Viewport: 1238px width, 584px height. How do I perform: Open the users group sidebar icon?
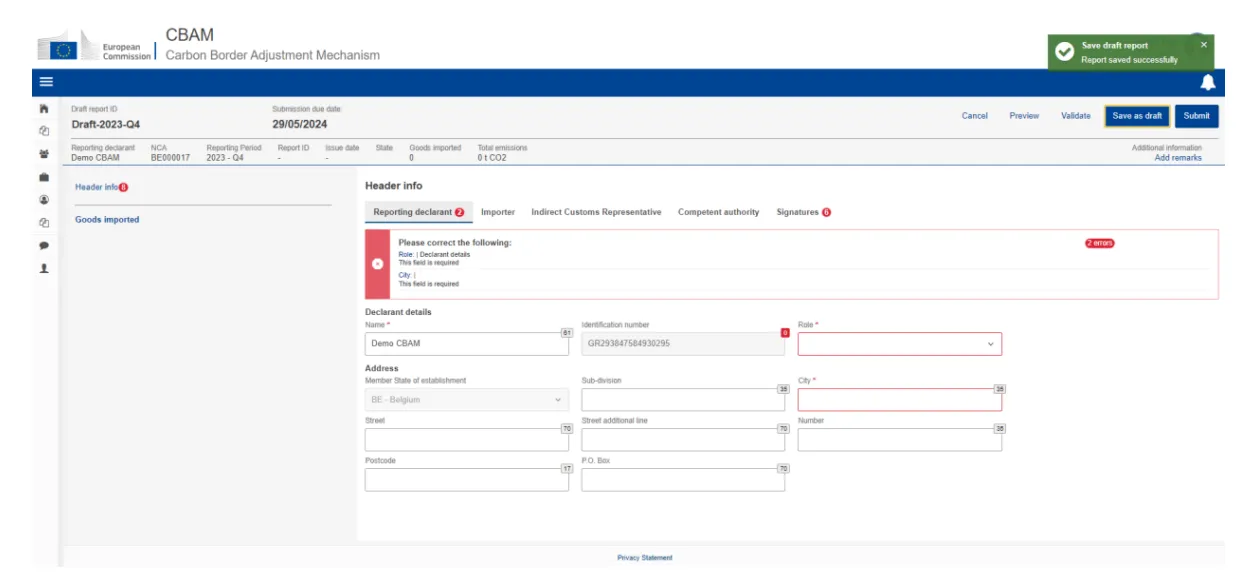pos(44,154)
